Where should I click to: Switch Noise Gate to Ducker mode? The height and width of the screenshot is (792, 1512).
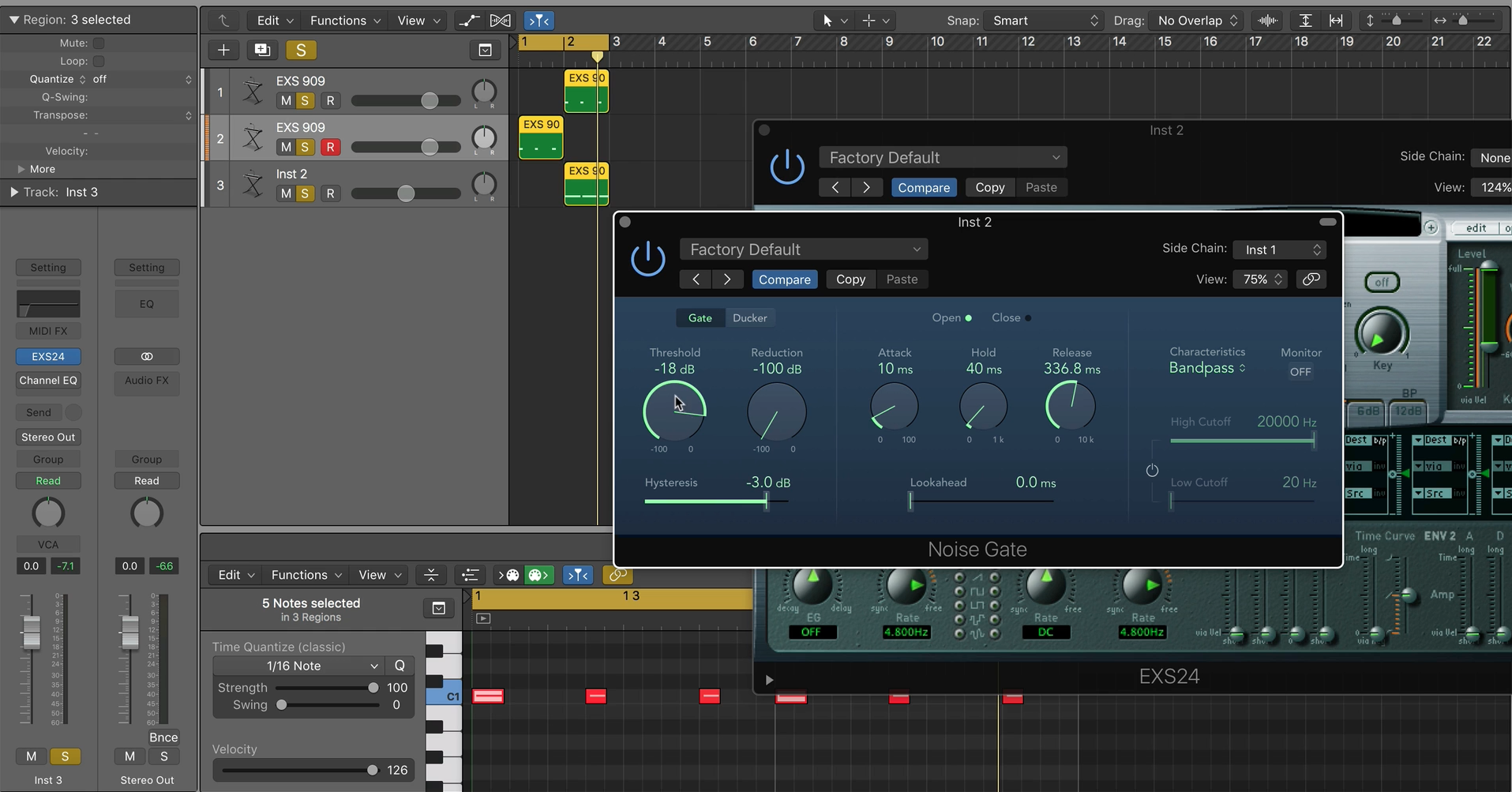(x=749, y=317)
